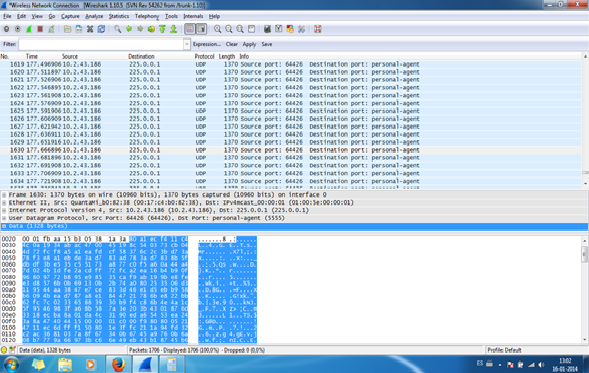
Task: Save this capture file
Action: (x=79, y=29)
